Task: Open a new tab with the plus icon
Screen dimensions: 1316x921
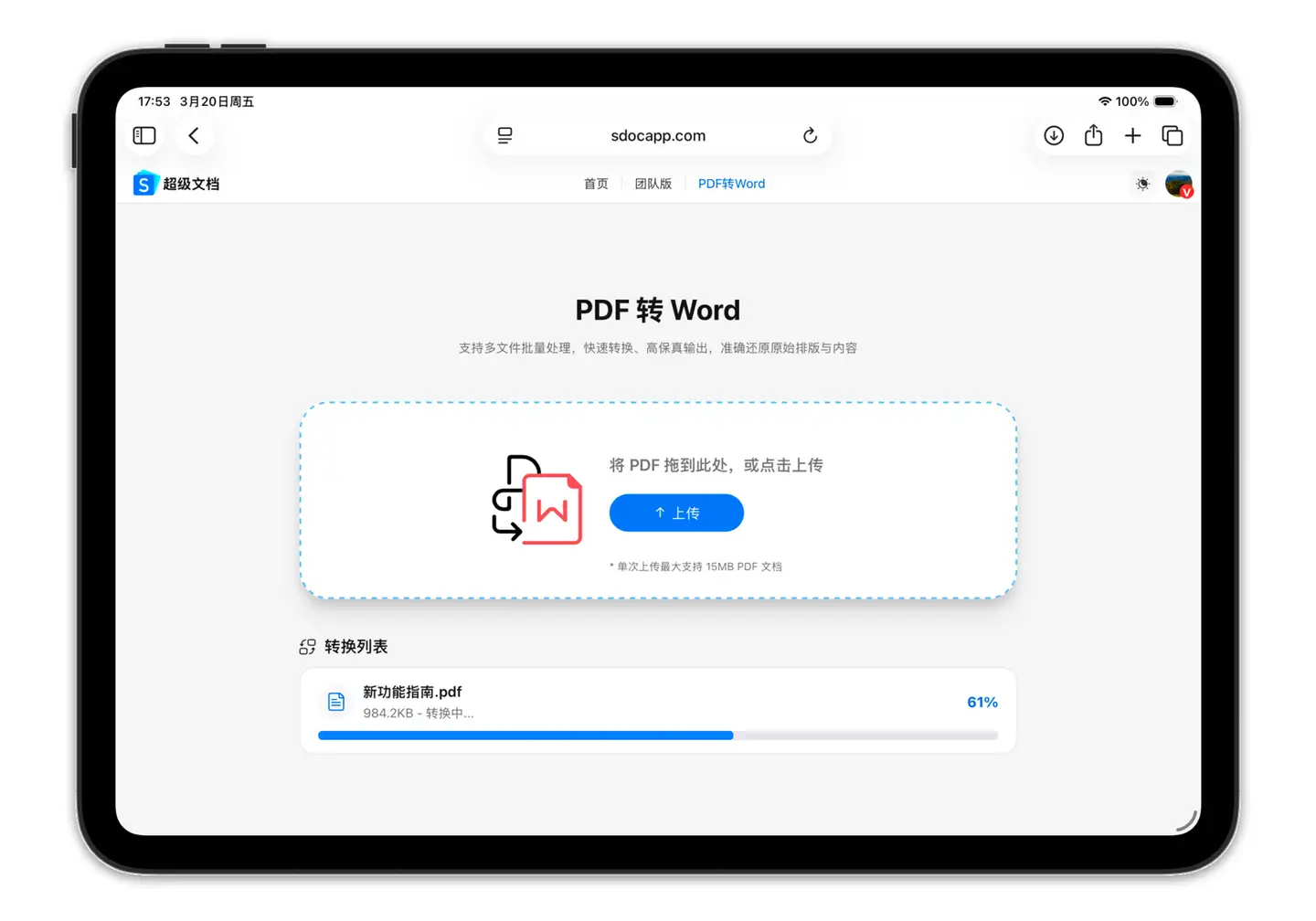Action: [1132, 135]
